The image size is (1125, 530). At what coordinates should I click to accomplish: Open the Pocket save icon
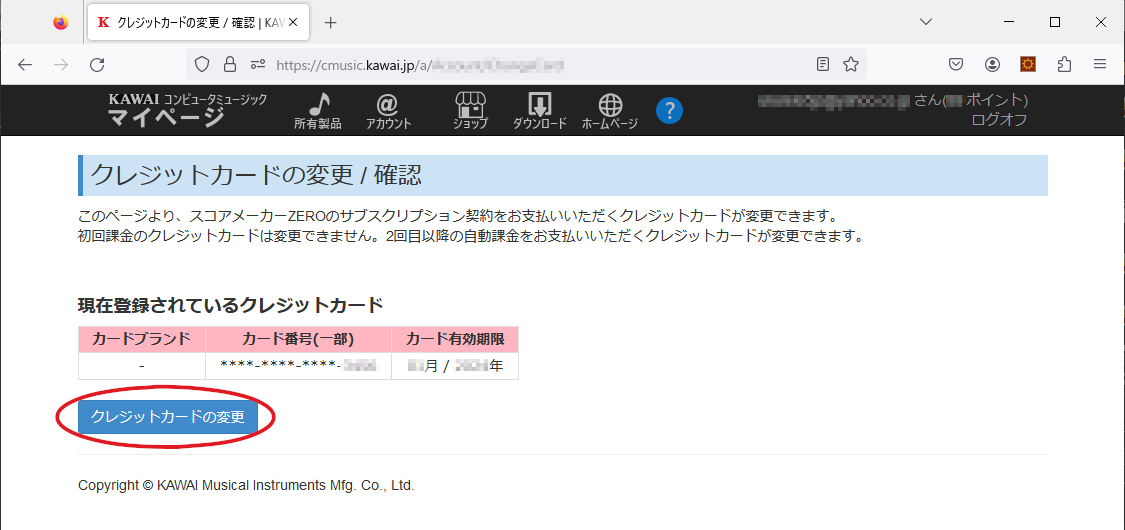[956, 65]
